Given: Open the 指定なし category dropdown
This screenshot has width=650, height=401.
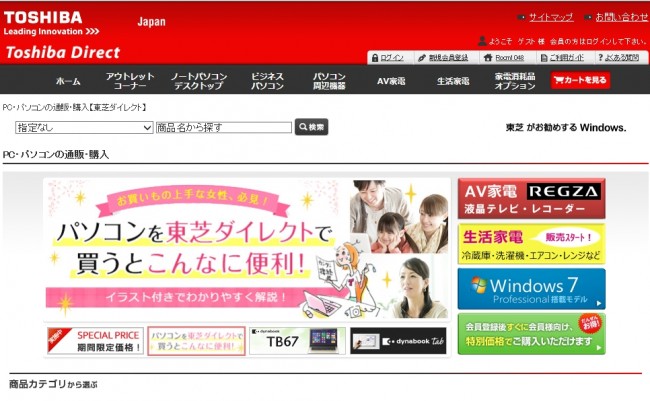Looking at the screenshot, I should [x=84, y=127].
